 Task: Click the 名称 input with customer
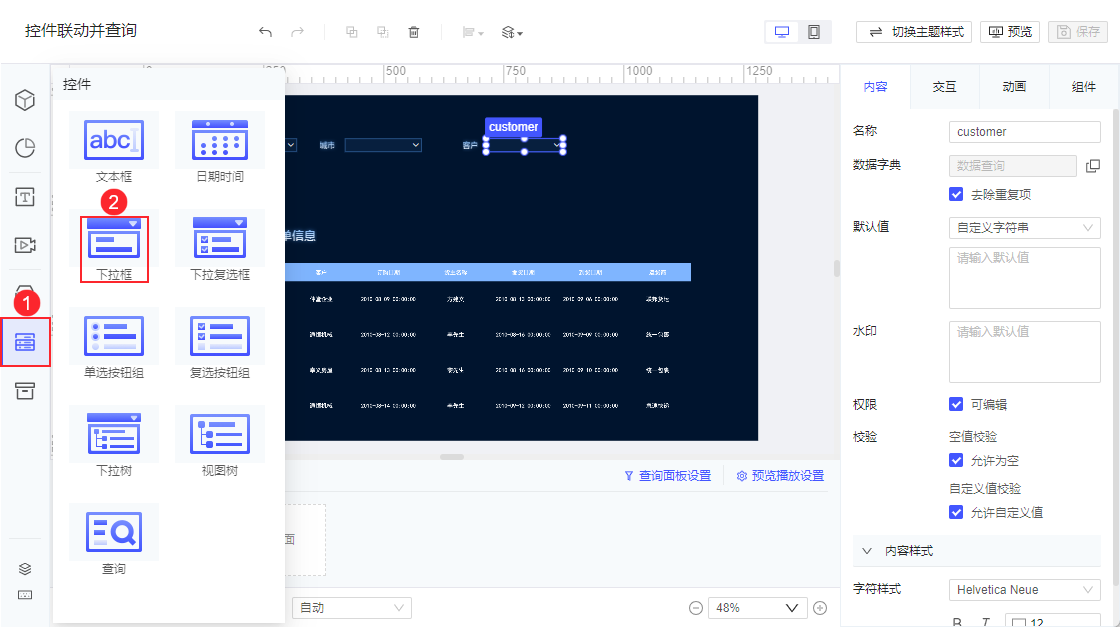[1024, 132]
